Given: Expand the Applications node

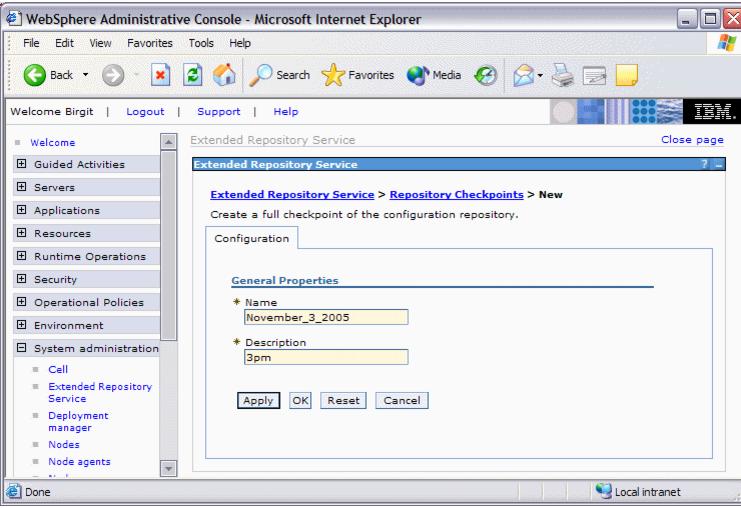Looking at the screenshot, I should click(21, 209).
